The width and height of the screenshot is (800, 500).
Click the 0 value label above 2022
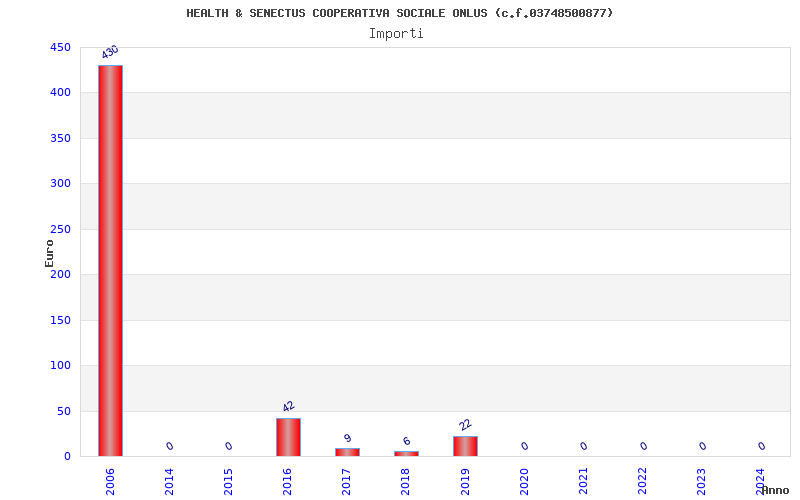pos(644,446)
